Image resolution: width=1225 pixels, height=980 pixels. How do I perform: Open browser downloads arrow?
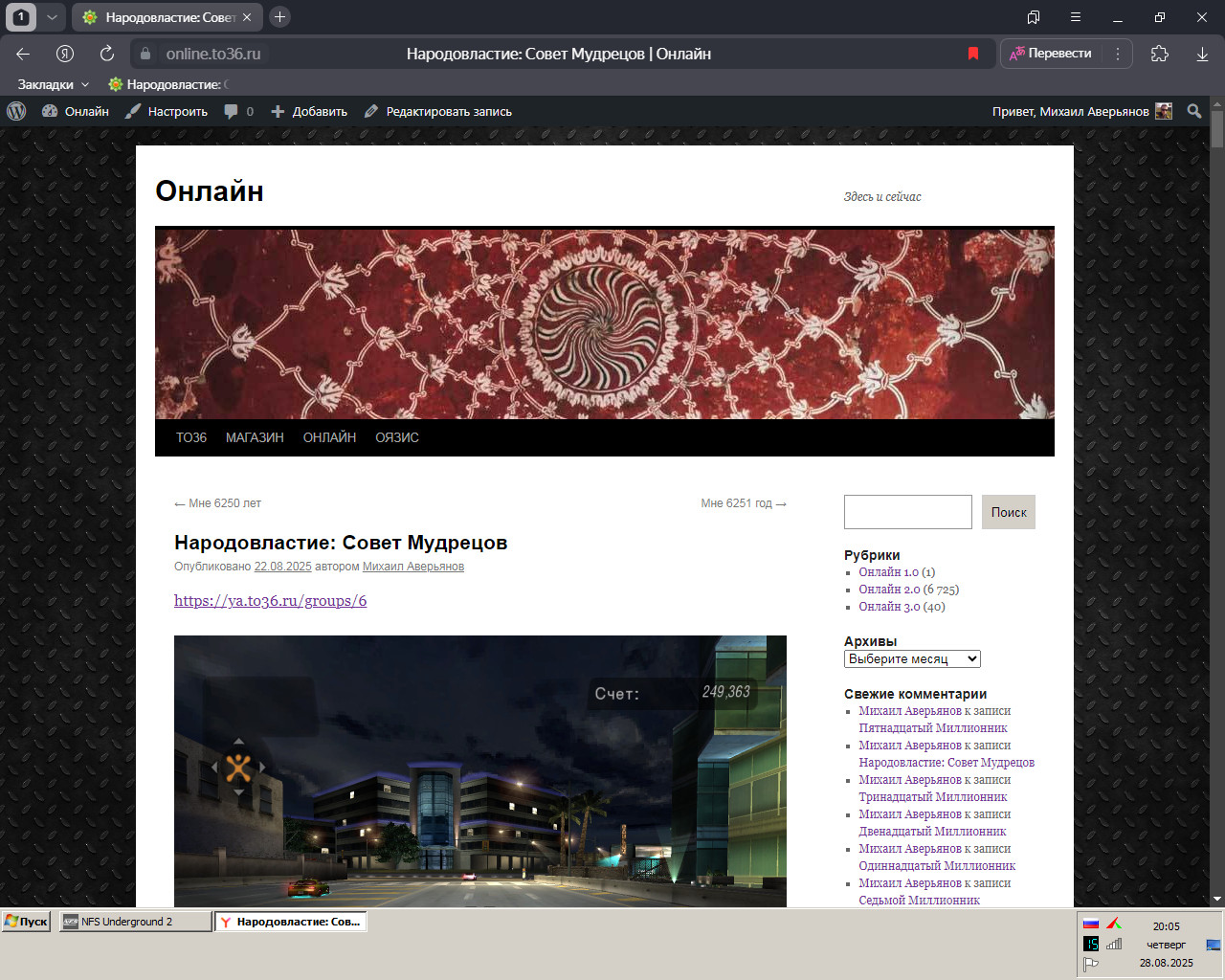click(x=1202, y=54)
